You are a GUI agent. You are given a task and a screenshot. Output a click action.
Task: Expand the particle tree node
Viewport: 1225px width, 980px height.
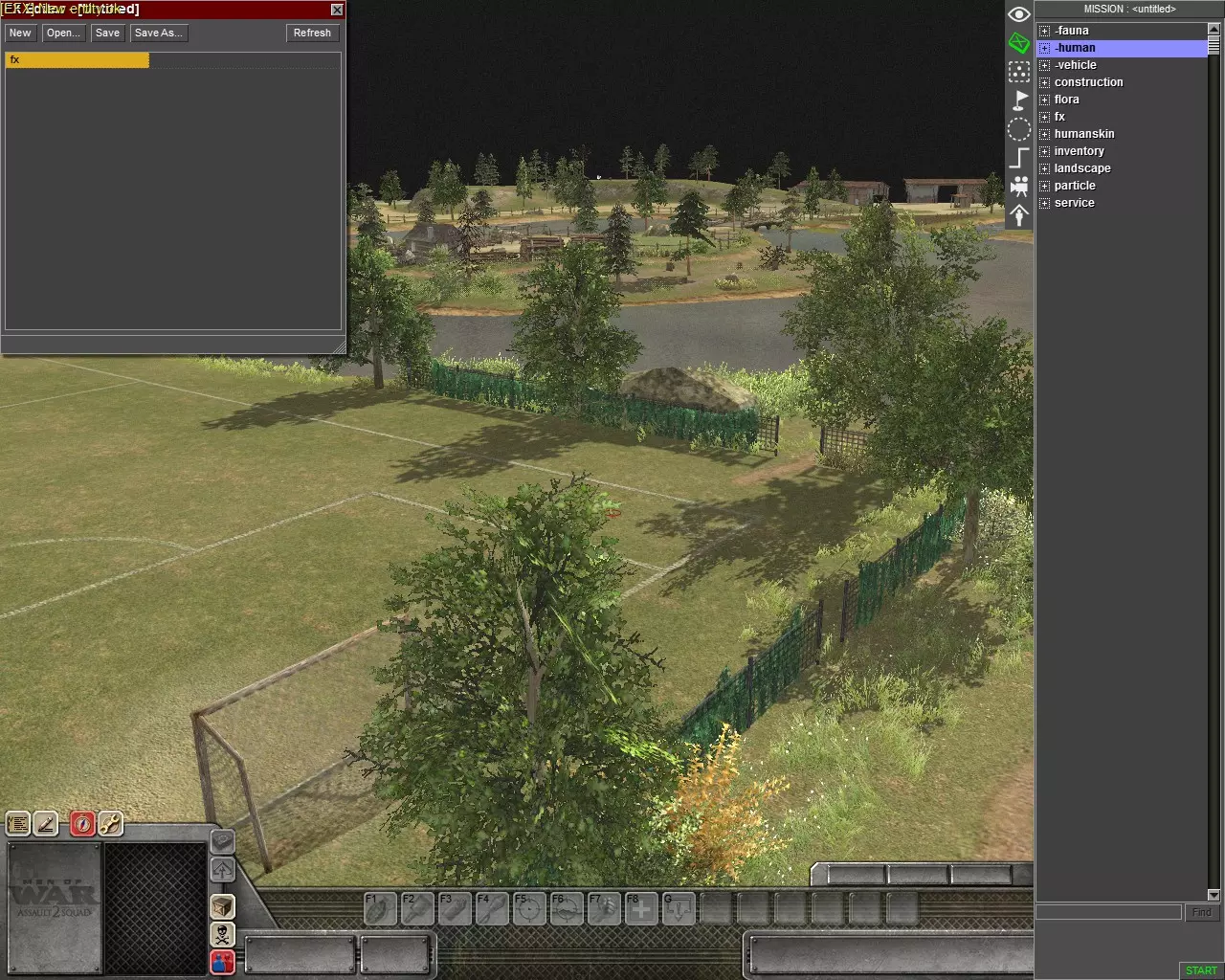coord(1044,186)
